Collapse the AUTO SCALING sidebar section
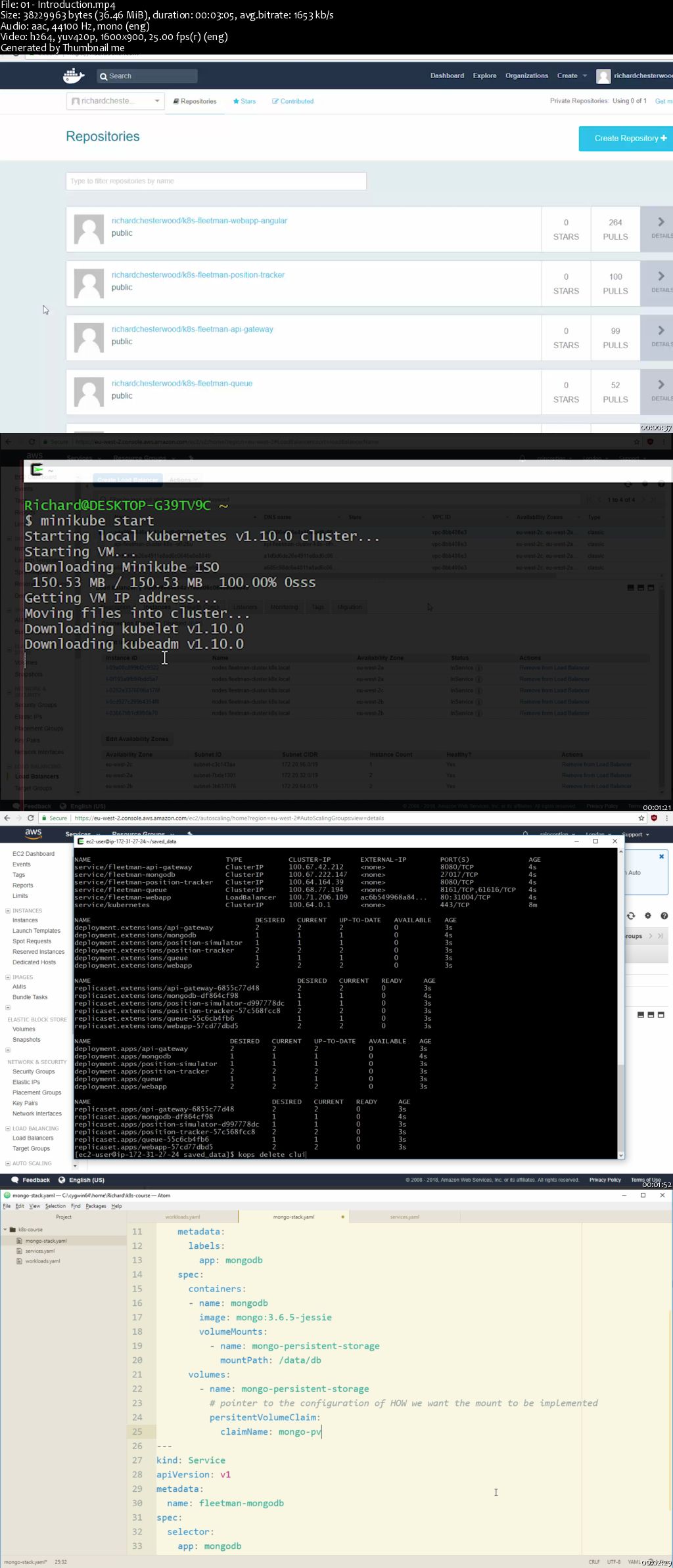The image size is (673, 1568). (8, 1163)
